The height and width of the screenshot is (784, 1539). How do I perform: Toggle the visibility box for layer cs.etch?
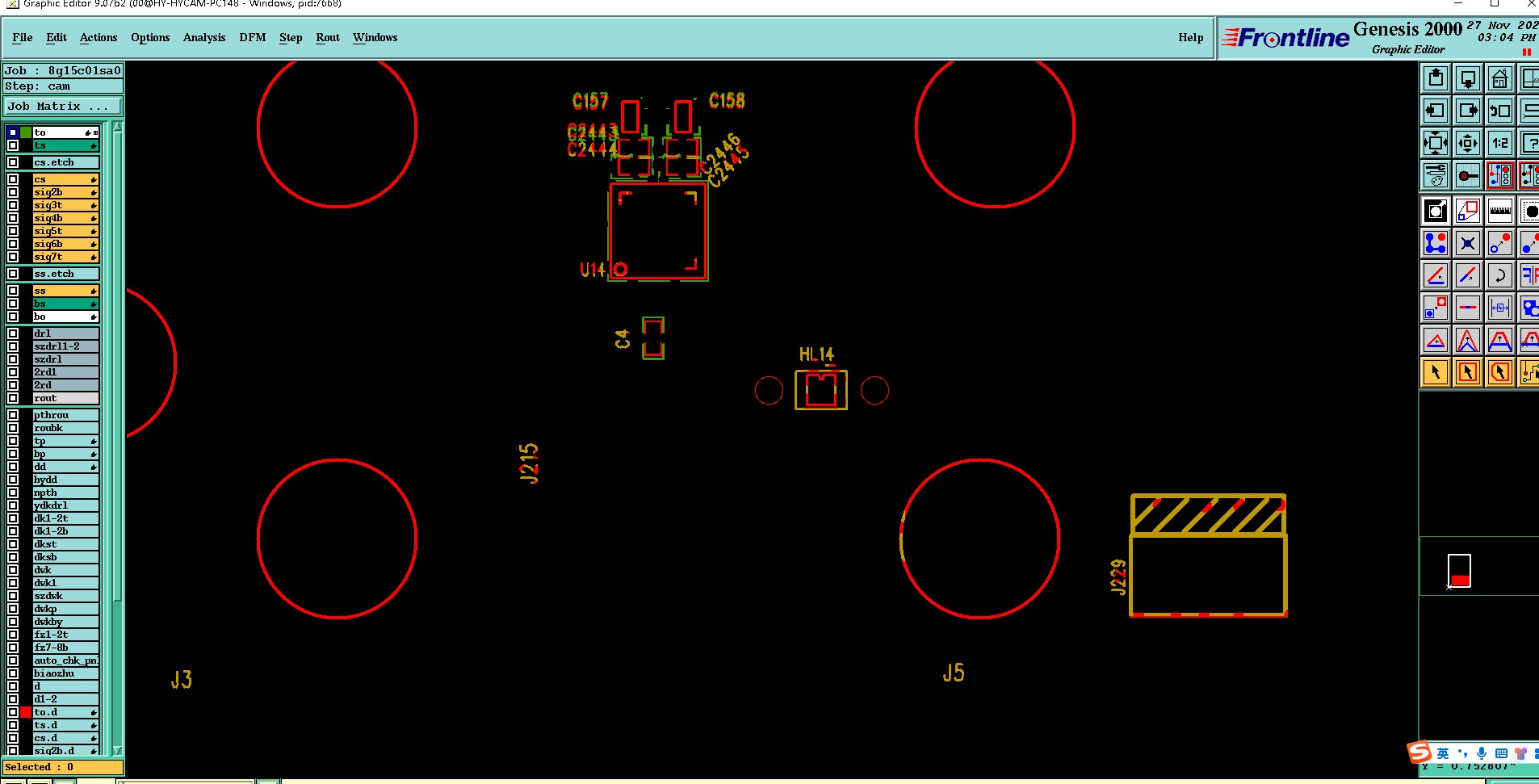point(13,162)
